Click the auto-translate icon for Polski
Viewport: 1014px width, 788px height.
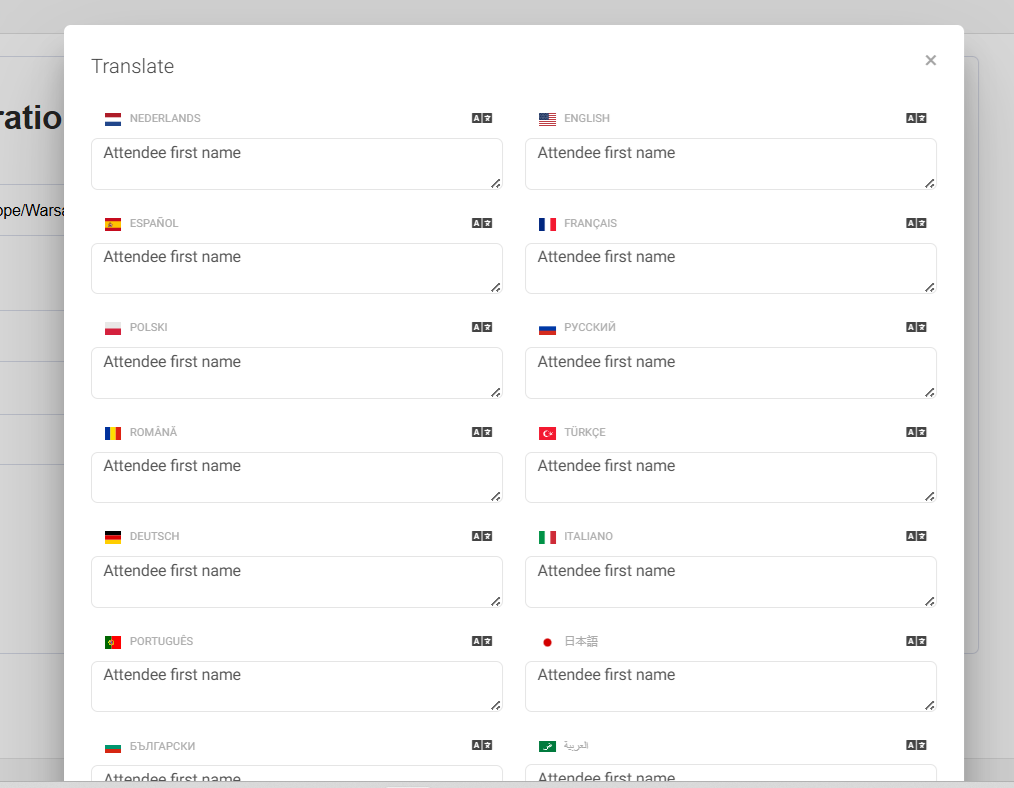pyautogui.click(x=482, y=327)
